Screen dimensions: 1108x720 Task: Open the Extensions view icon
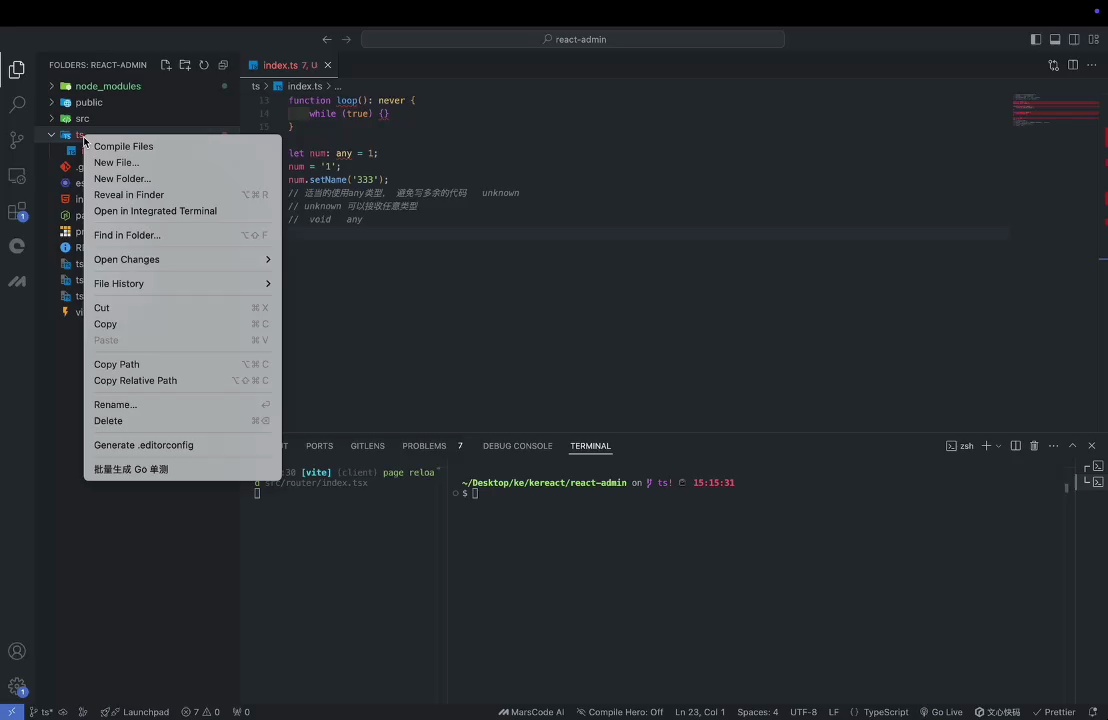[17, 211]
